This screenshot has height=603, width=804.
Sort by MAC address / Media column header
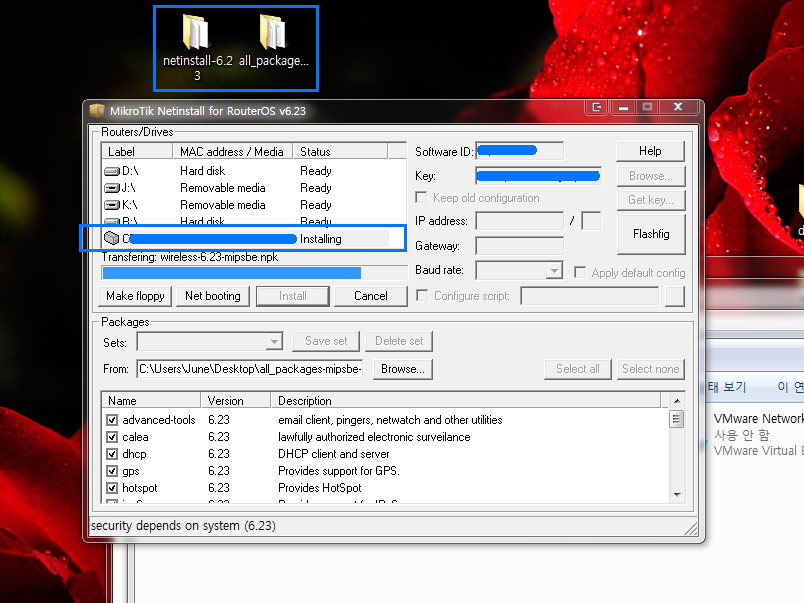point(232,151)
